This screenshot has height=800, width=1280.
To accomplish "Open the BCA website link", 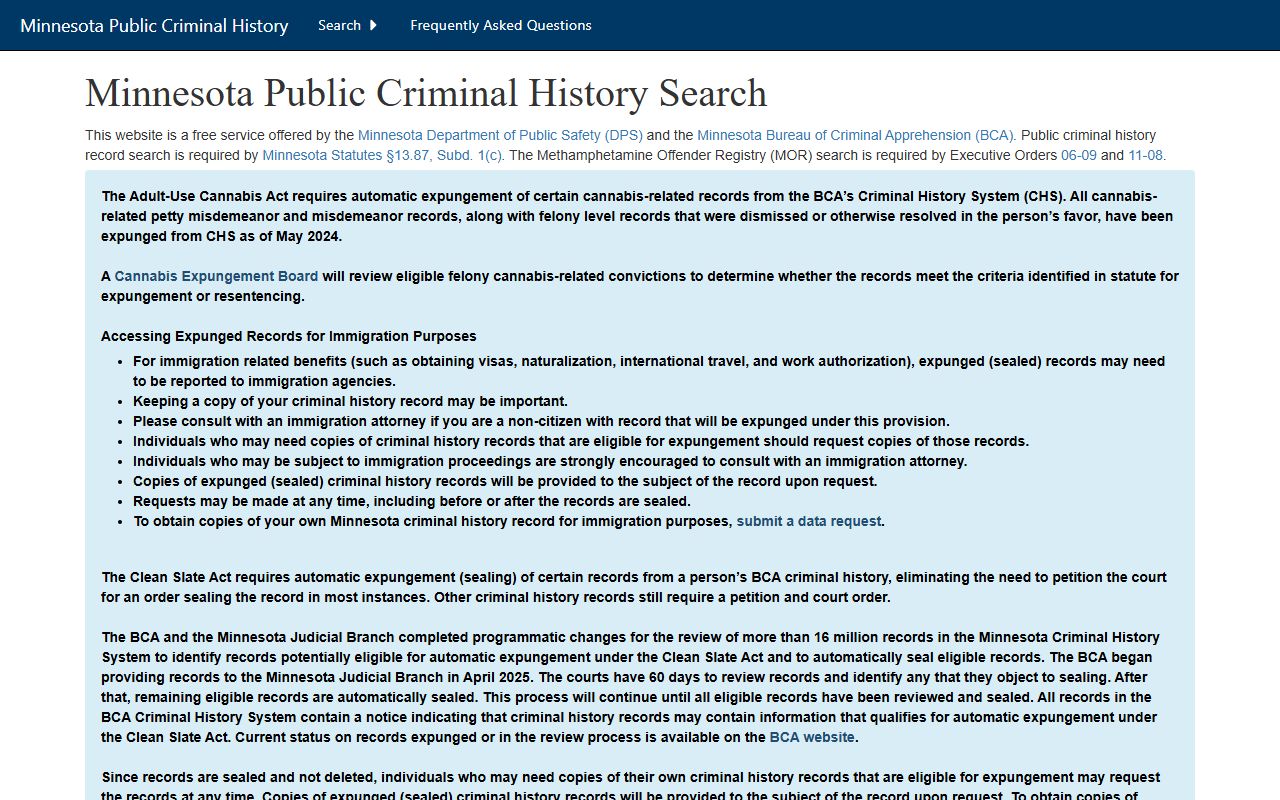I will pyautogui.click(x=812, y=737).
